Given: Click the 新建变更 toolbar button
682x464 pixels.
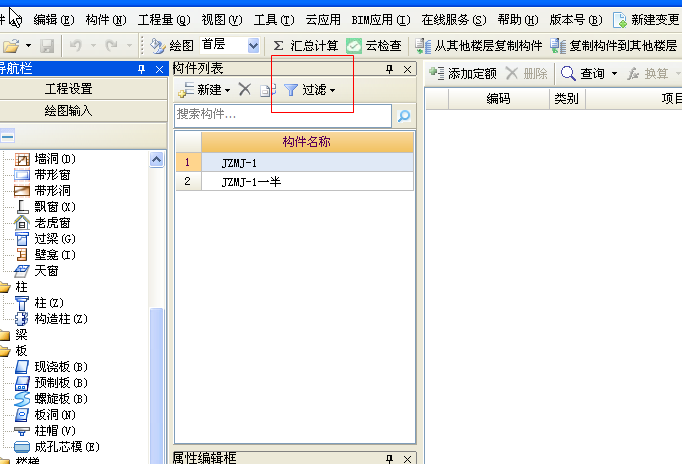Looking at the screenshot, I should 646,20.
